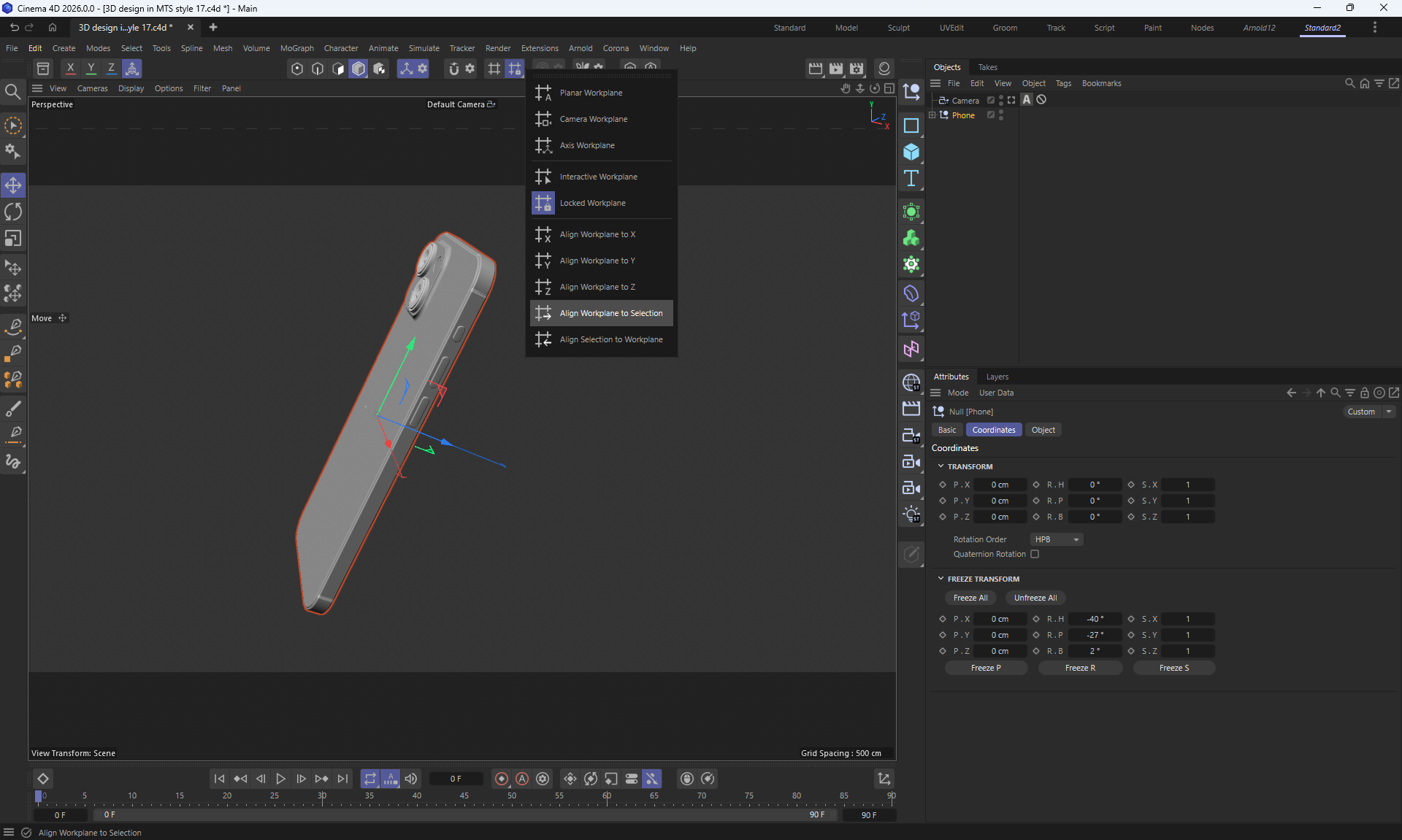The height and width of the screenshot is (840, 1402).
Task: Select the Rotate tool in left toolbar
Action: pos(13,212)
